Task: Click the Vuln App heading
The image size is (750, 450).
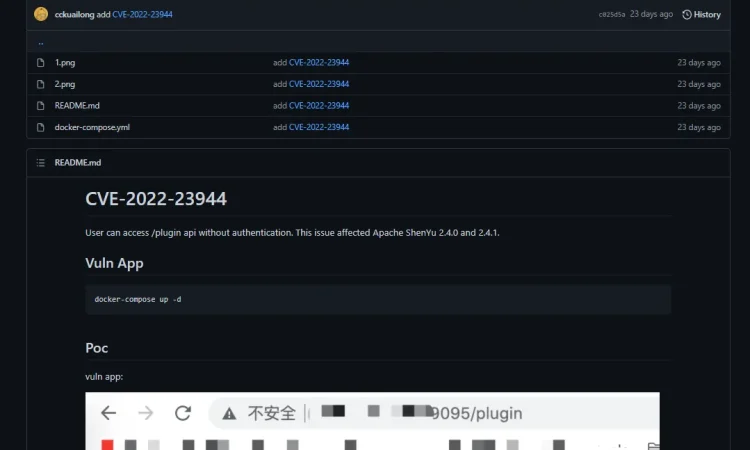Action: (114, 263)
